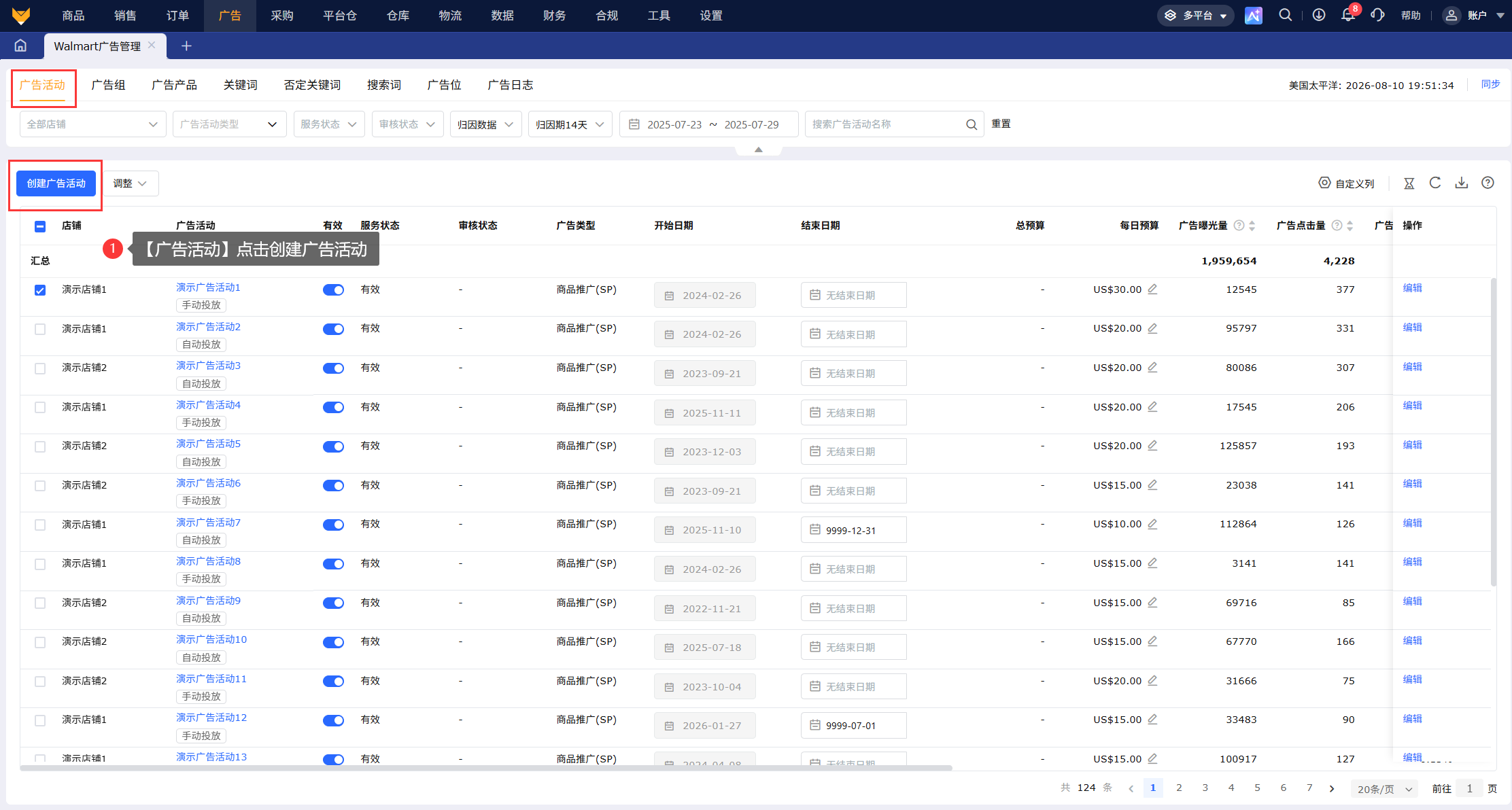The height and width of the screenshot is (810, 1512).
Task: Open customer service headset icon
Action: pos(1377,15)
